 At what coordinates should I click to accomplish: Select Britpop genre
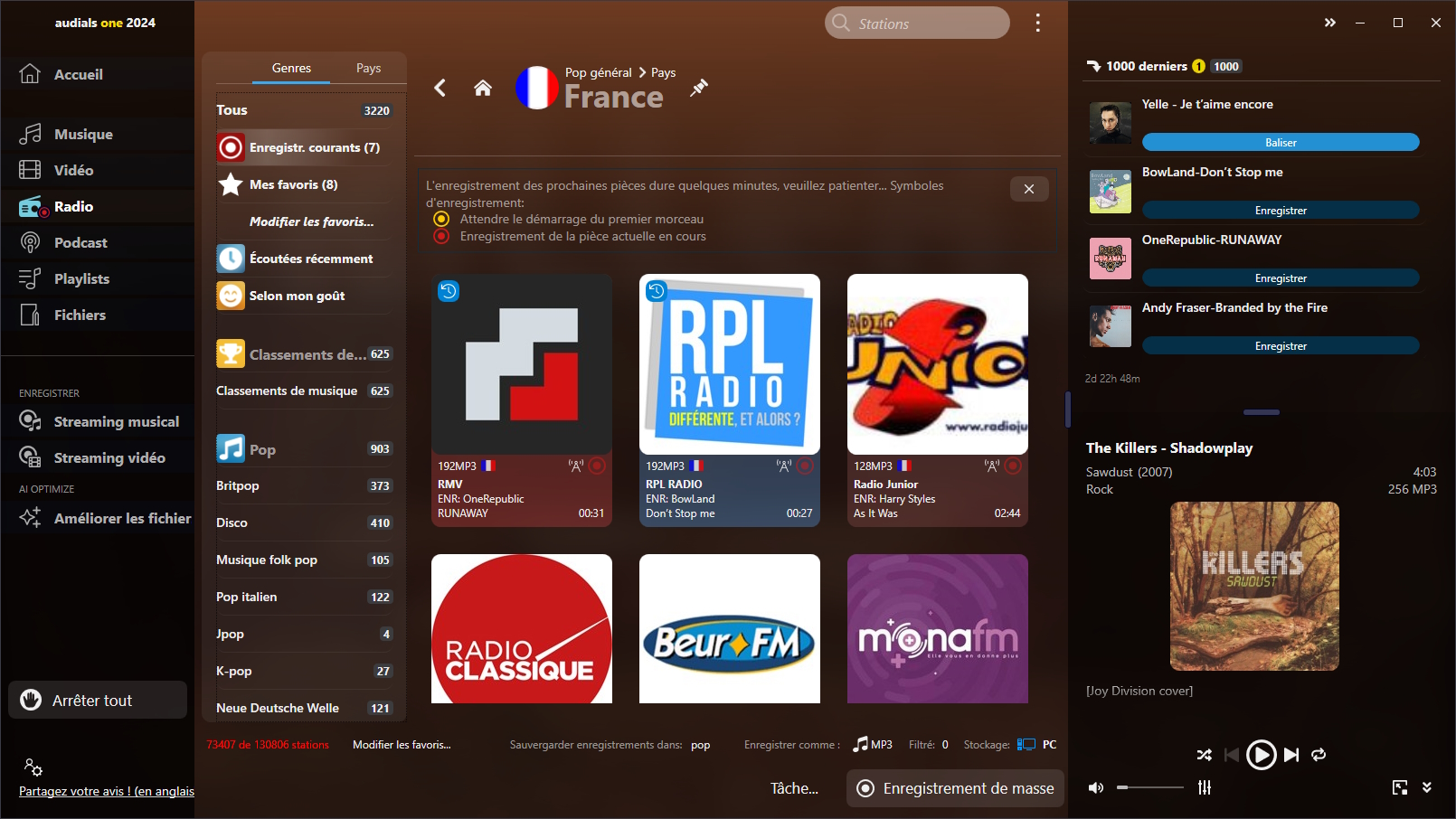(x=304, y=485)
